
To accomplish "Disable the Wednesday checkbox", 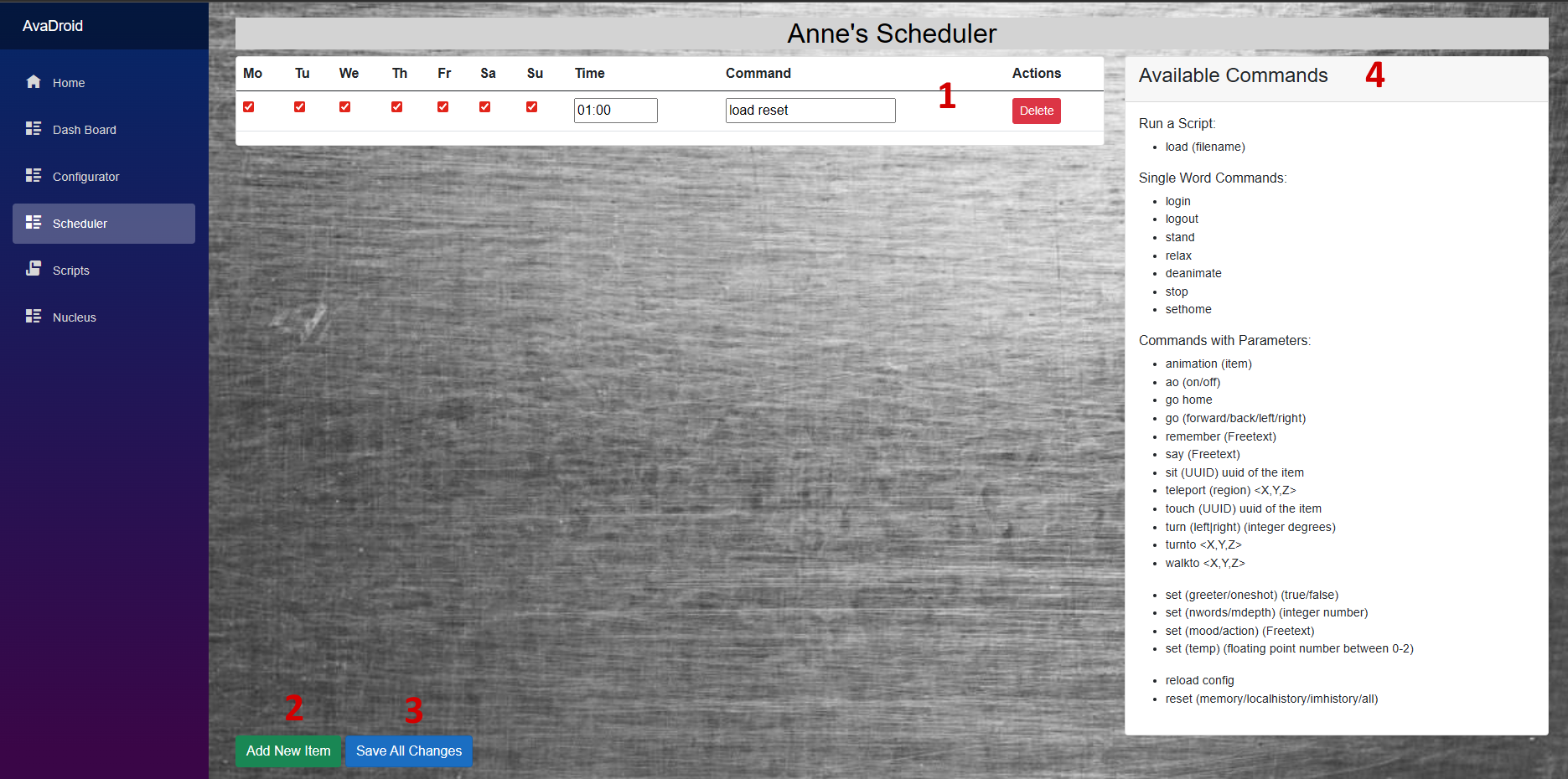I will (x=345, y=107).
